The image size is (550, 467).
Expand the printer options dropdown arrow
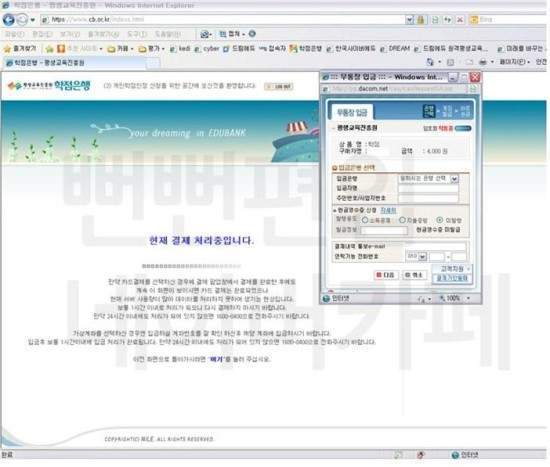pos(492,62)
